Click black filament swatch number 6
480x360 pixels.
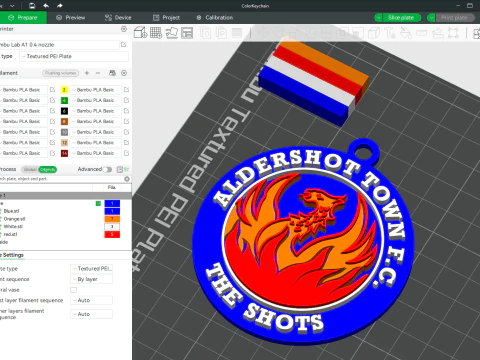pyautogui.click(x=64, y=111)
